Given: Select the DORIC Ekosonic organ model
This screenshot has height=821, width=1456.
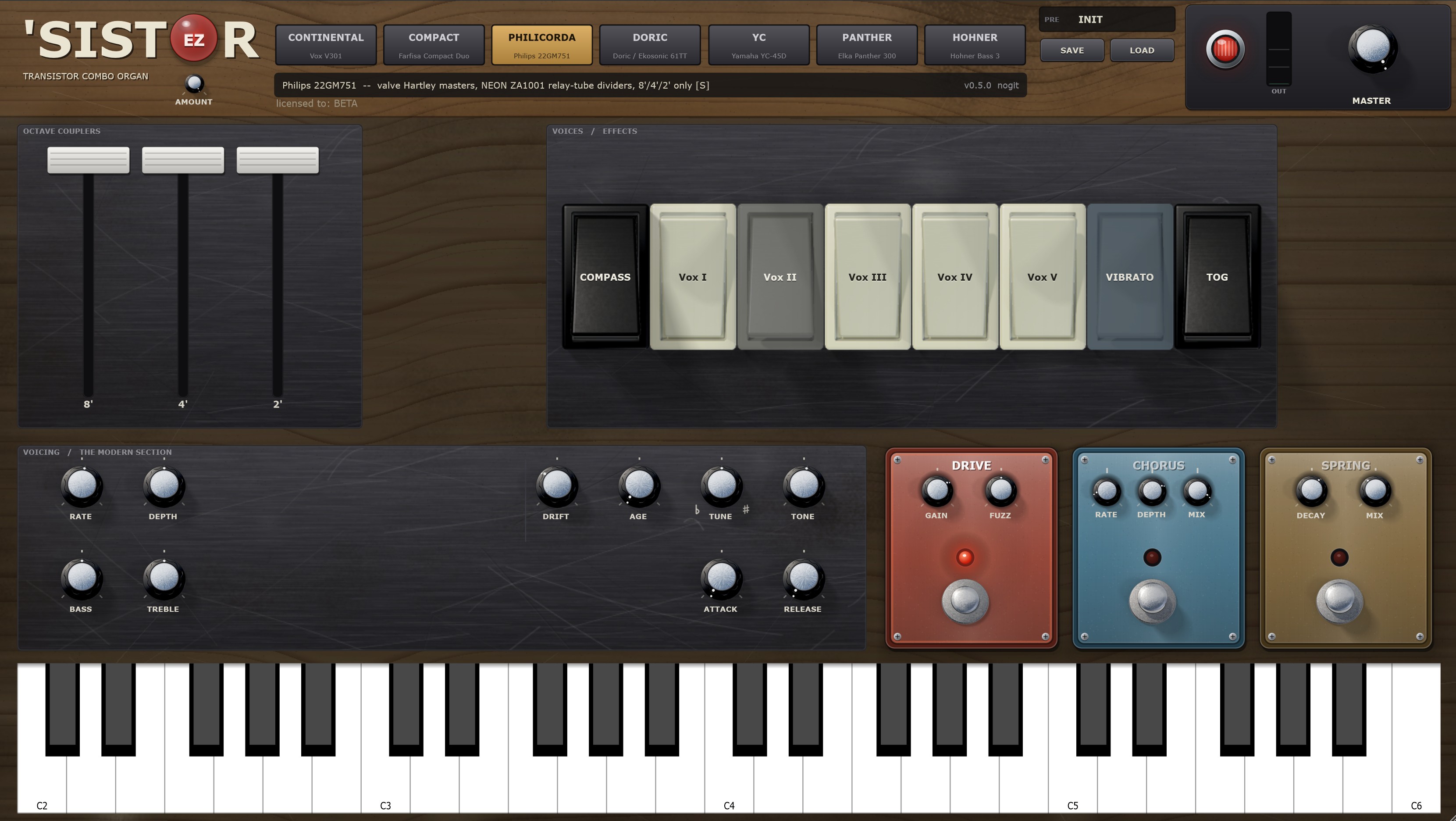Looking at the screenshot, I should click(x=650, y=45).
